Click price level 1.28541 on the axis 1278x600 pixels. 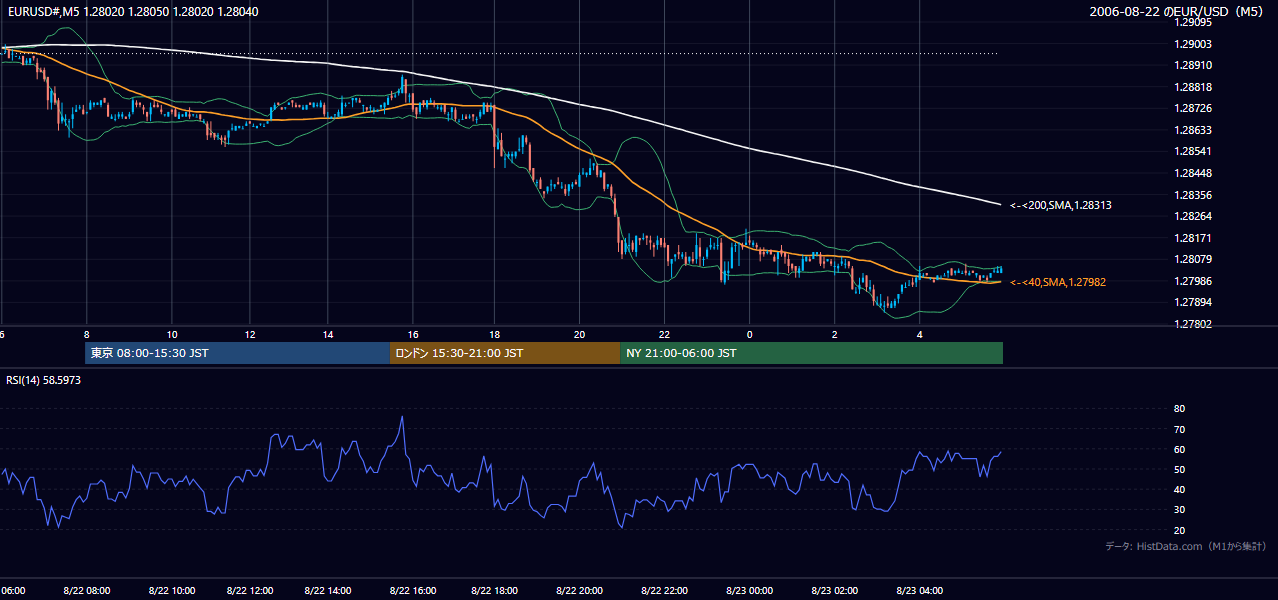[x=1193, y=151]
